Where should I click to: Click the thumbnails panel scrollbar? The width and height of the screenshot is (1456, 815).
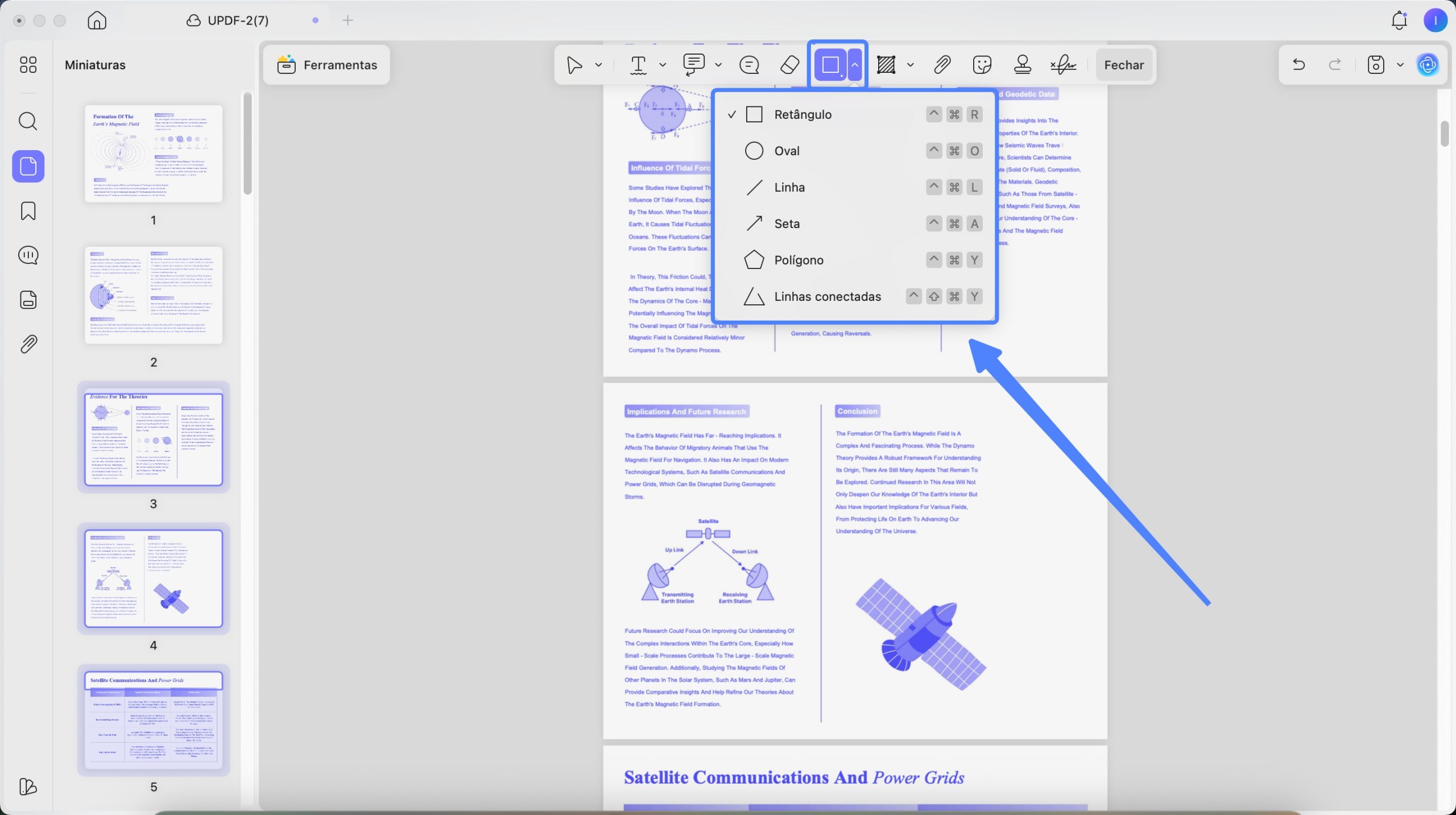[x=247, y=143]
